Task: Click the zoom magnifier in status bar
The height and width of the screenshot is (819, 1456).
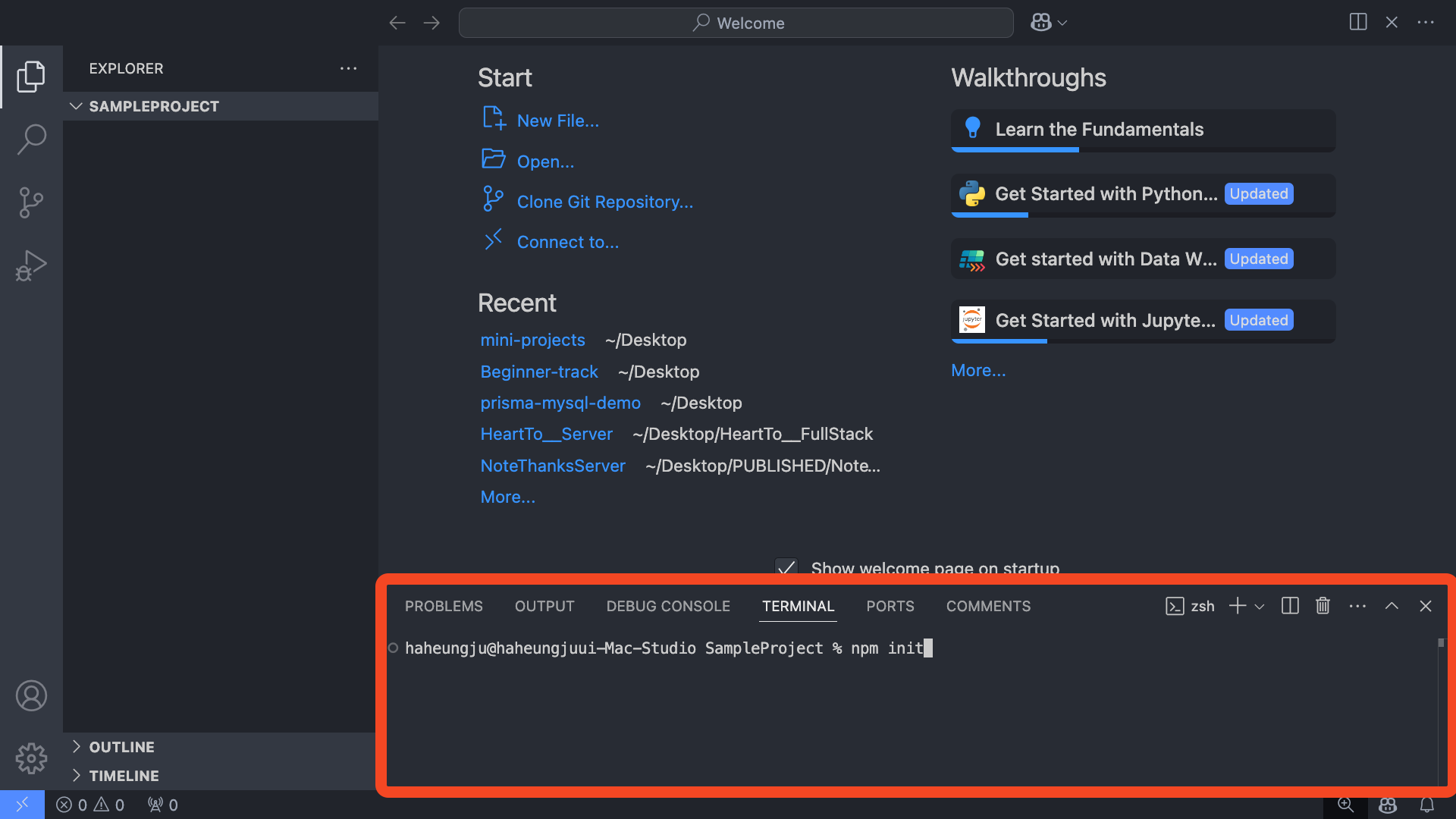Action: 1346,805
